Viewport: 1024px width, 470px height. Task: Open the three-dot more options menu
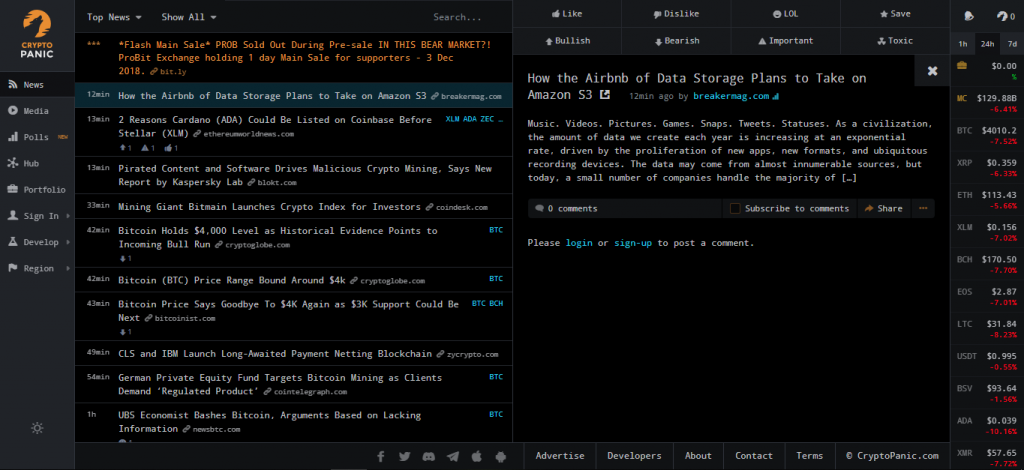point(923,208)
